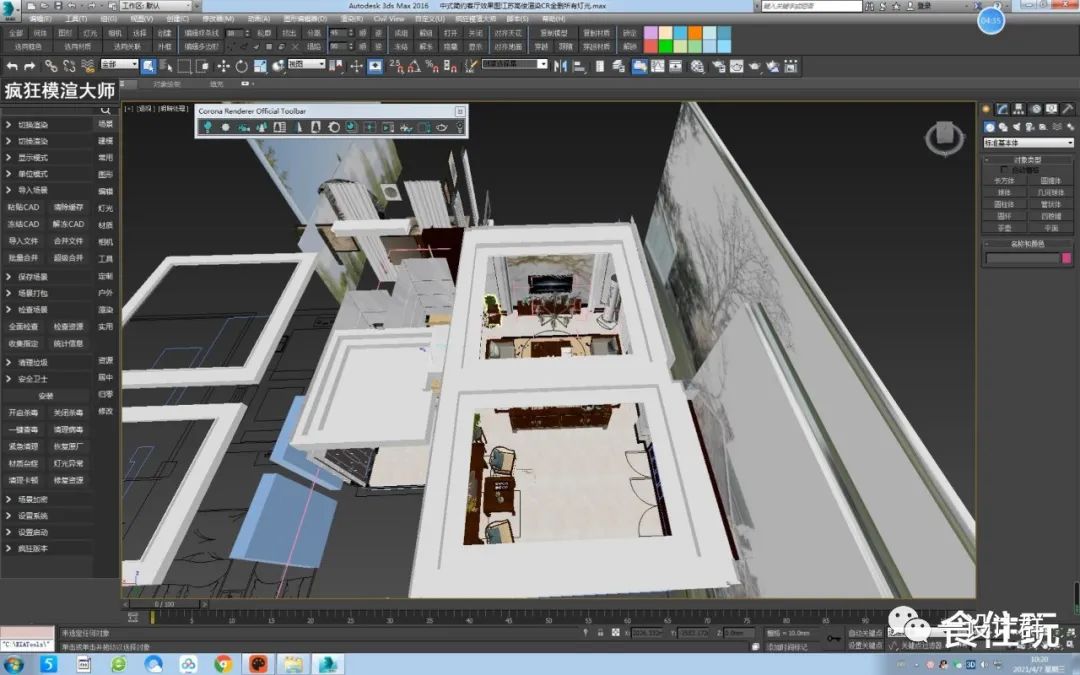Toggle Window/Crossing selection mode
The height and width of the screenshot is (675, 1080).
click(x=202, y=66)
